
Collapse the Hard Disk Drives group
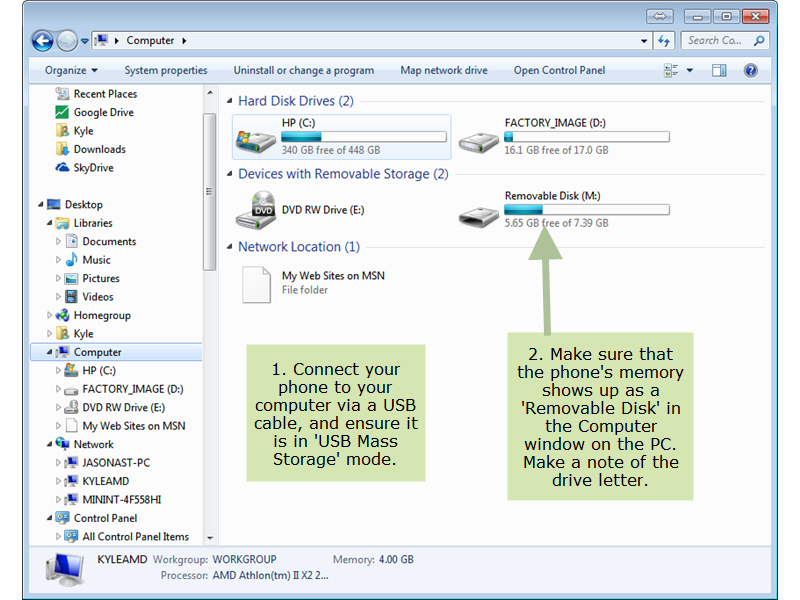230,101
